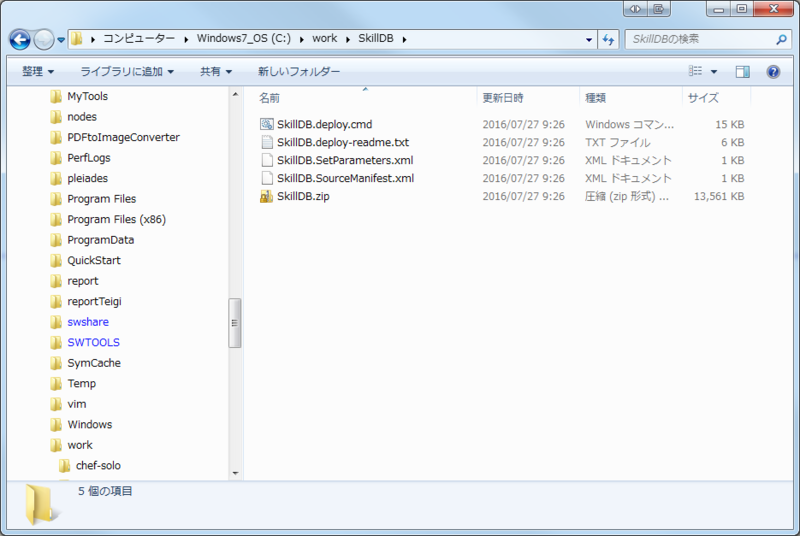Click the 13,561 KB size cell

(719, 196)
